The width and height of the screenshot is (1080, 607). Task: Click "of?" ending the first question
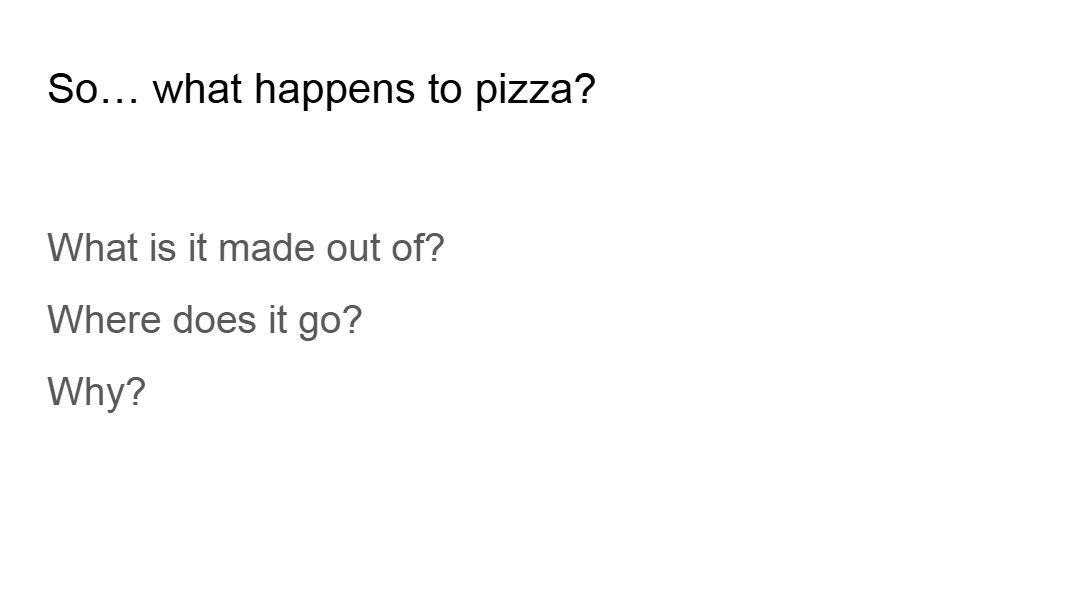[417, 247]
